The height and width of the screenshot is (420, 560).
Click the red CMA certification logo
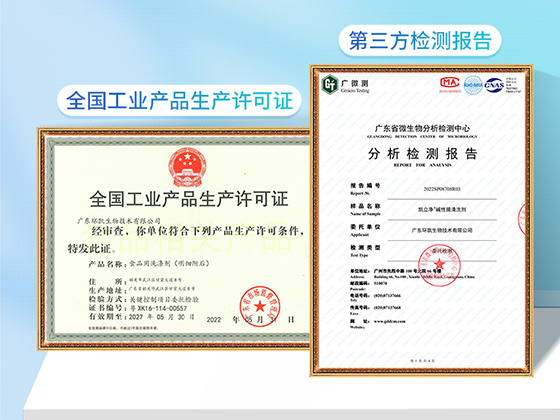pos(450,85)
